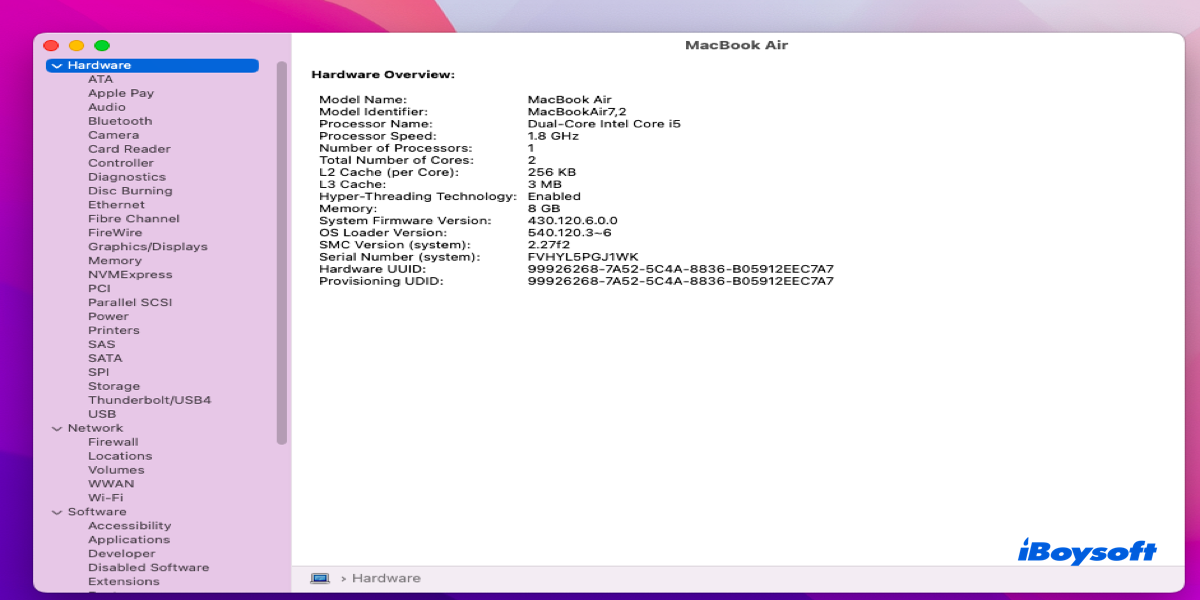Show the Memory hardware details
This screenshot has height=600, width=1200.
(x=114, y=261)
